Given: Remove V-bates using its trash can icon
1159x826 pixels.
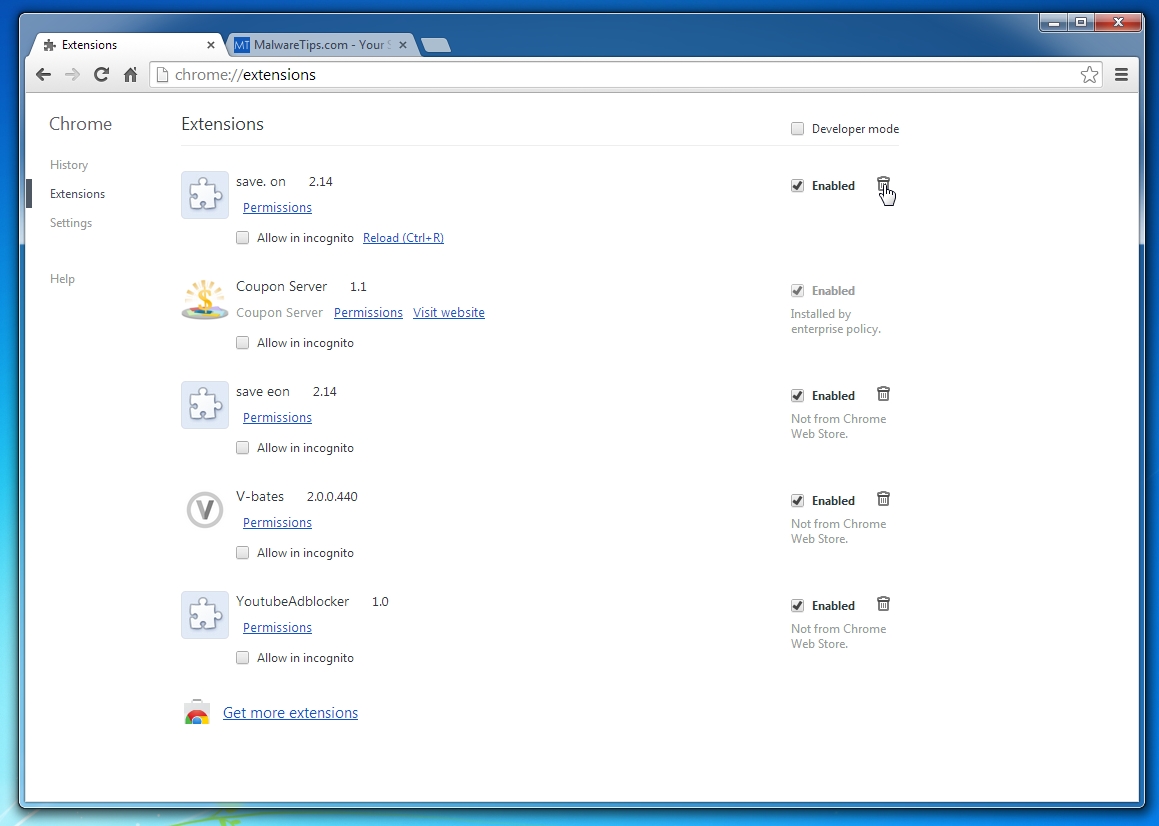Looking at the screenshot, I should (x=883, y=499).
